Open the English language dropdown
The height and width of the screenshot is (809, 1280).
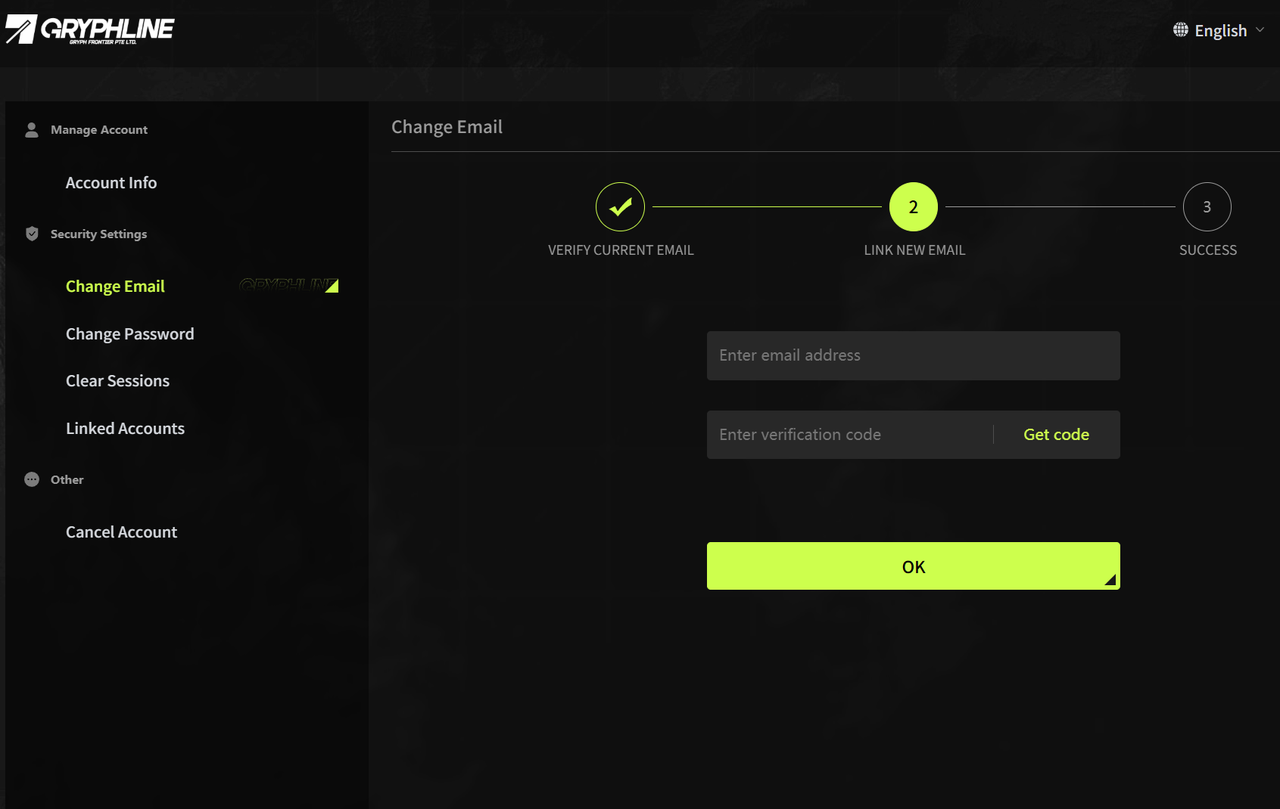pyautogui.click(x=1220, y=31)
